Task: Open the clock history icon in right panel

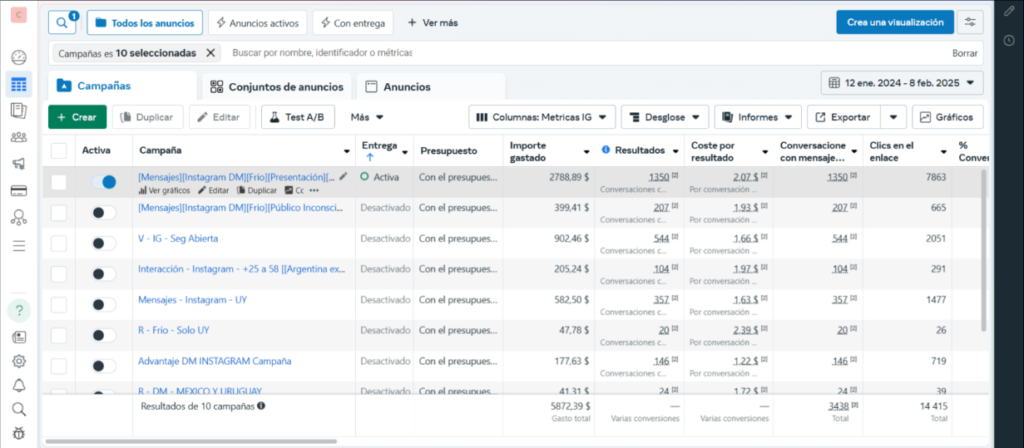Action: tap(1009, 40)
